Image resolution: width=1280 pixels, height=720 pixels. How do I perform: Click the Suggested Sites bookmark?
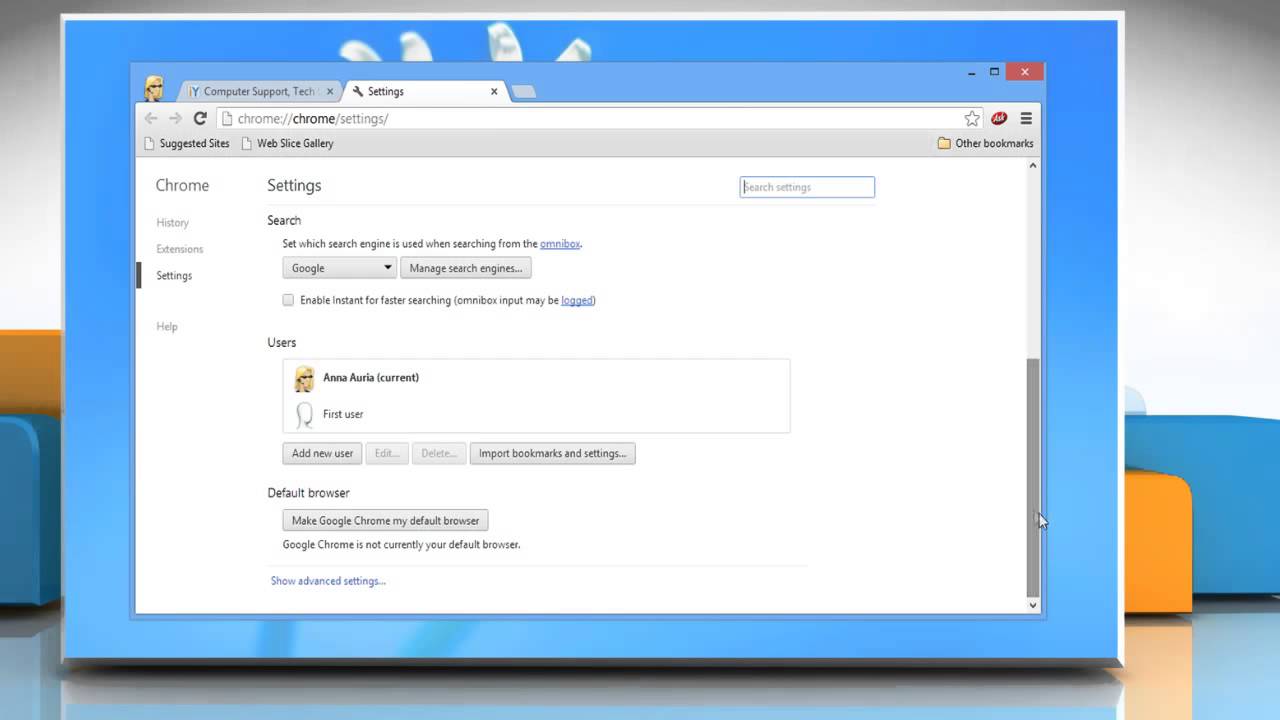click(x=186, y=143)
